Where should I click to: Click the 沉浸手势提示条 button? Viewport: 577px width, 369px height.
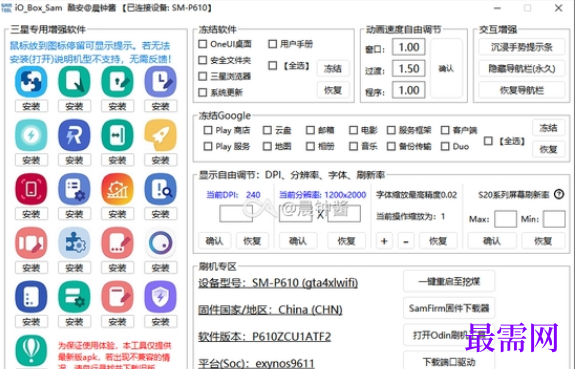[521, 47]
